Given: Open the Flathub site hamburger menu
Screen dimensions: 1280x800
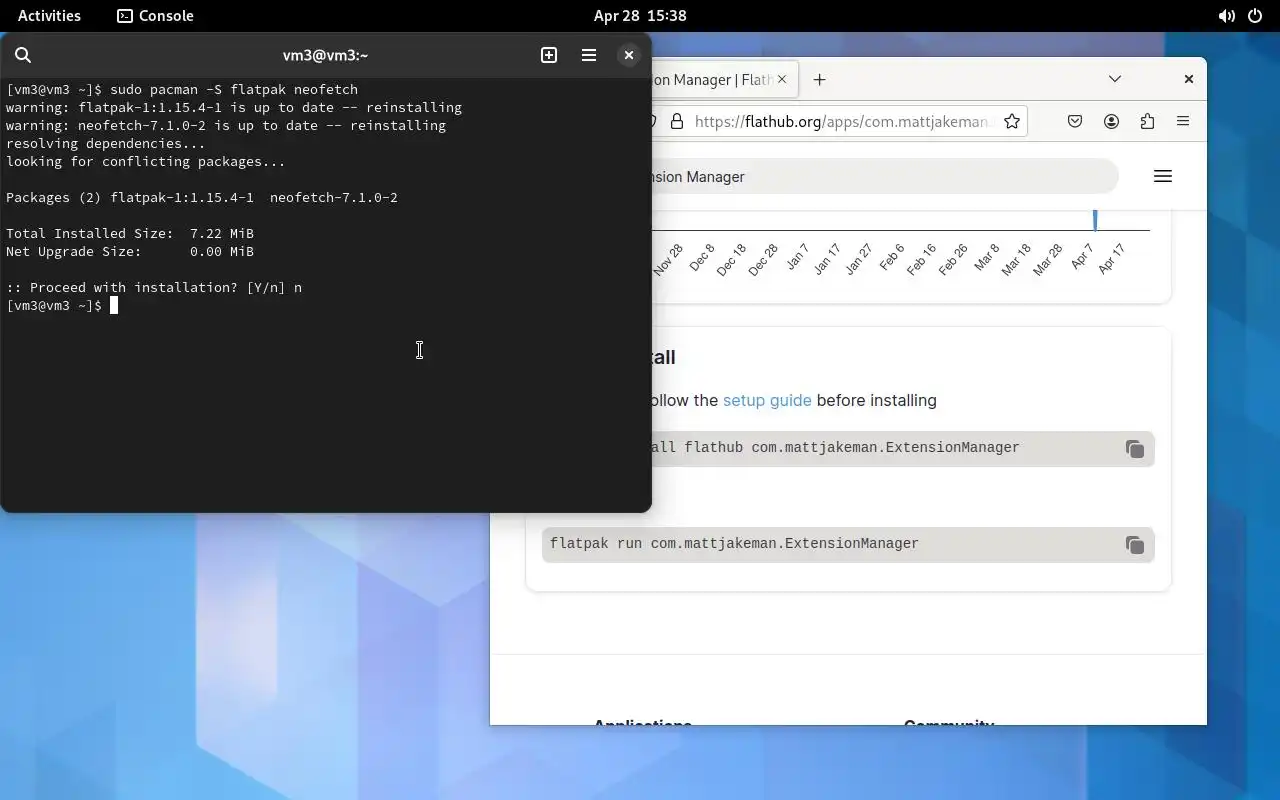Looking at the screenshot, I should 1162,176.
